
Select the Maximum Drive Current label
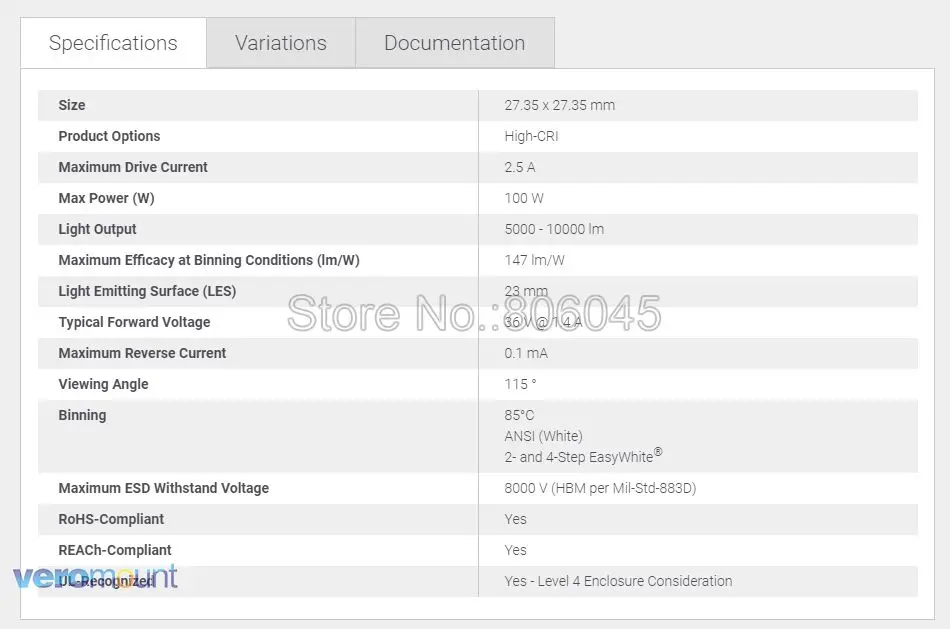[x=133, y=167]
